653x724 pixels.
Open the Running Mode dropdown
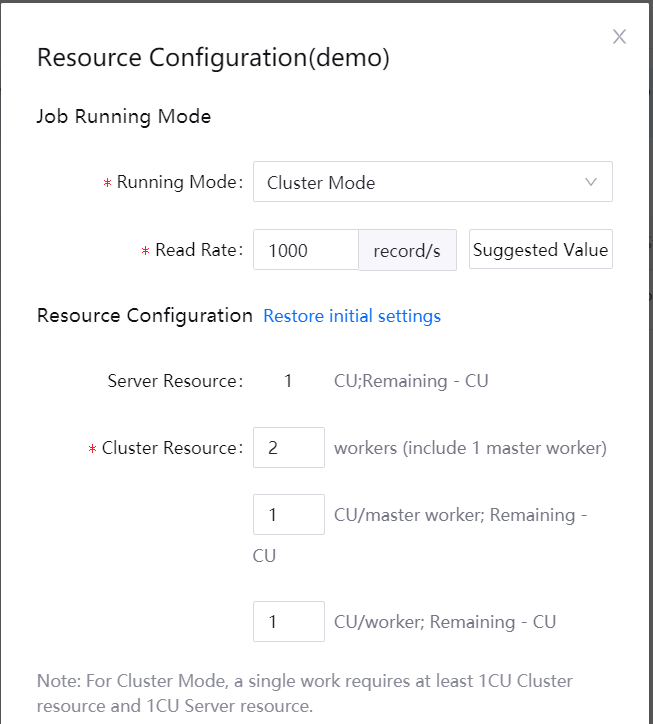tap(432, 182)
